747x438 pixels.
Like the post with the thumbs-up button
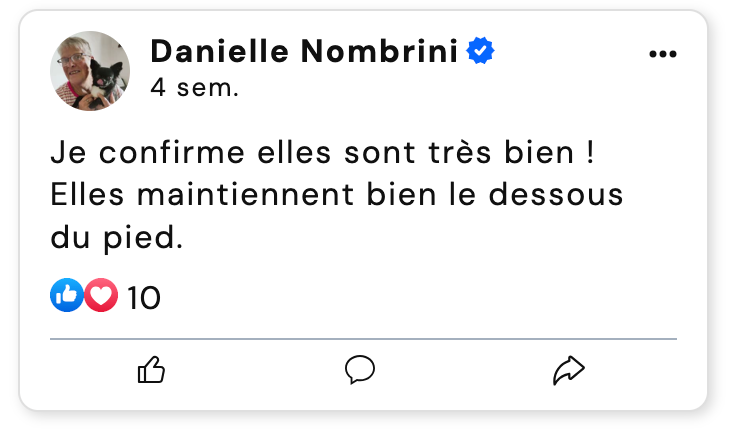point(151,371)
